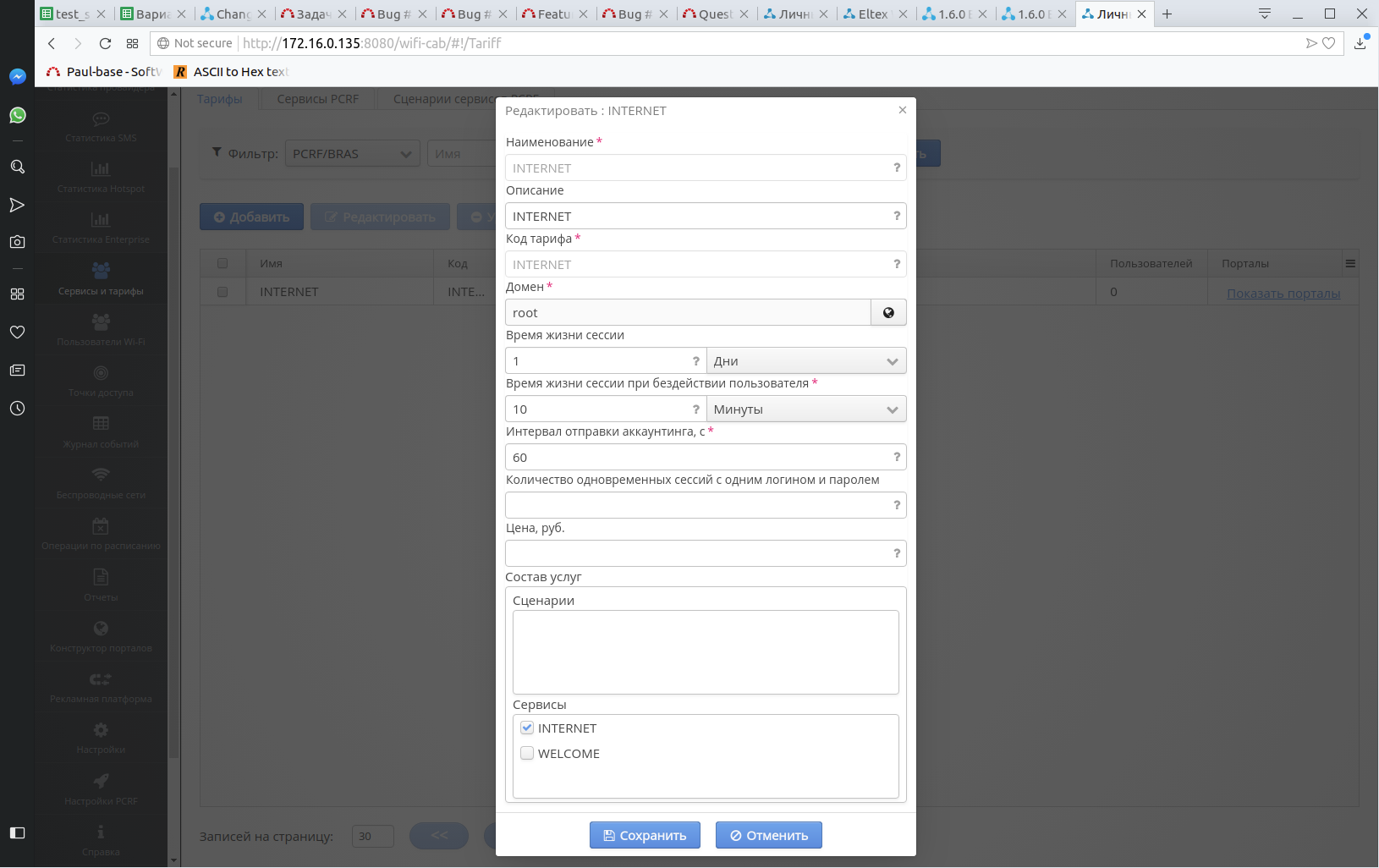Image resolution: width=1379 pixels, height=868 pixels.
Task: Open the browser tab list menu icon
Action: [x=1265, y=14]
